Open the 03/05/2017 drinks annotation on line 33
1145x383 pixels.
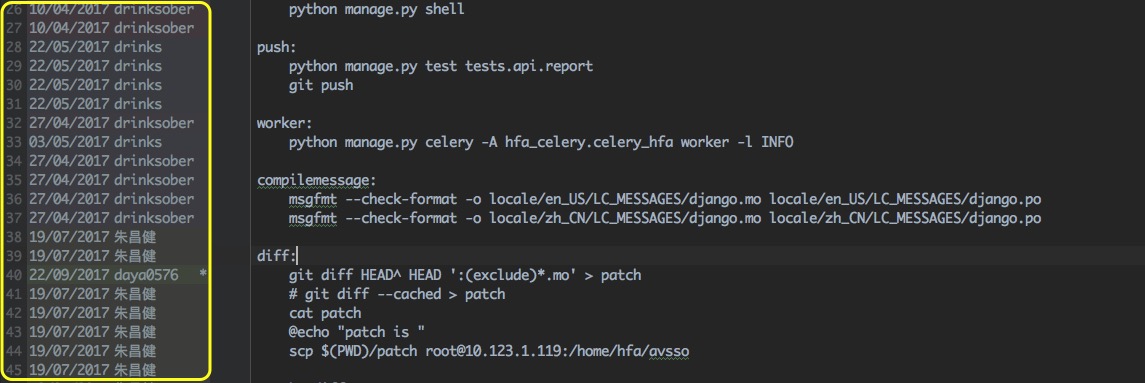tap(96, 142)
